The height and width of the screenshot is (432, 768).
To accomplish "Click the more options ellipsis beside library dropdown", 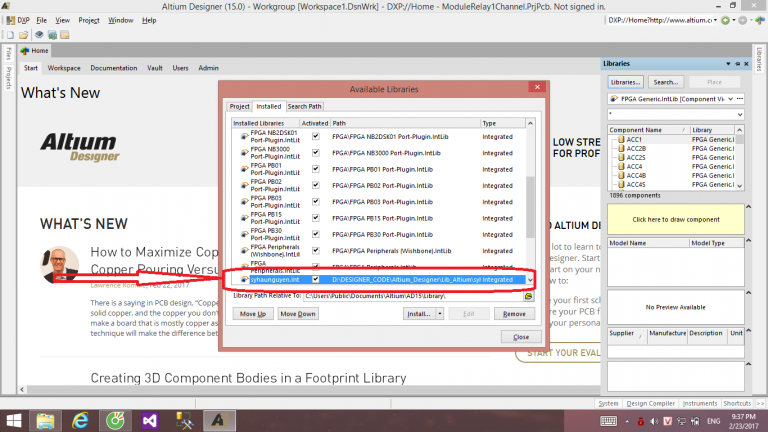I will (740, 99).
